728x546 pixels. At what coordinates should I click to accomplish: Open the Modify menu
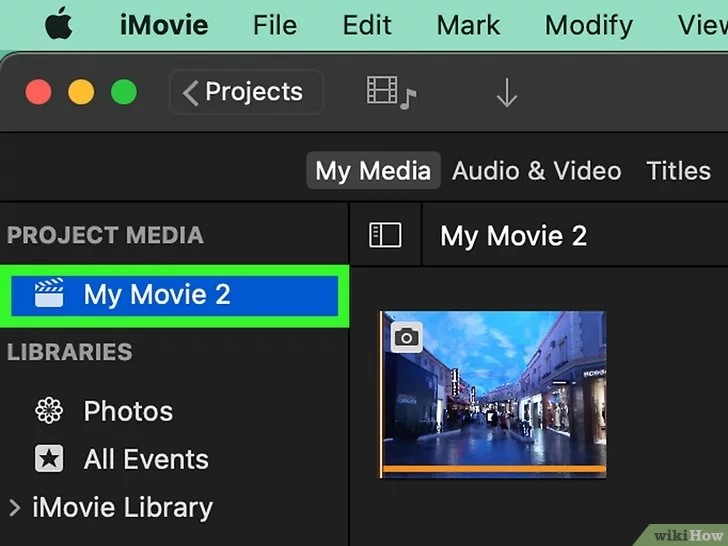(588, 26)
